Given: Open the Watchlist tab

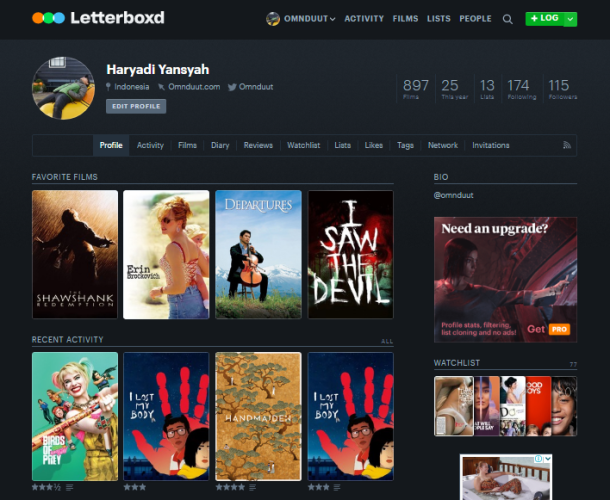Looking at the screenshot, I should [303, 146].
